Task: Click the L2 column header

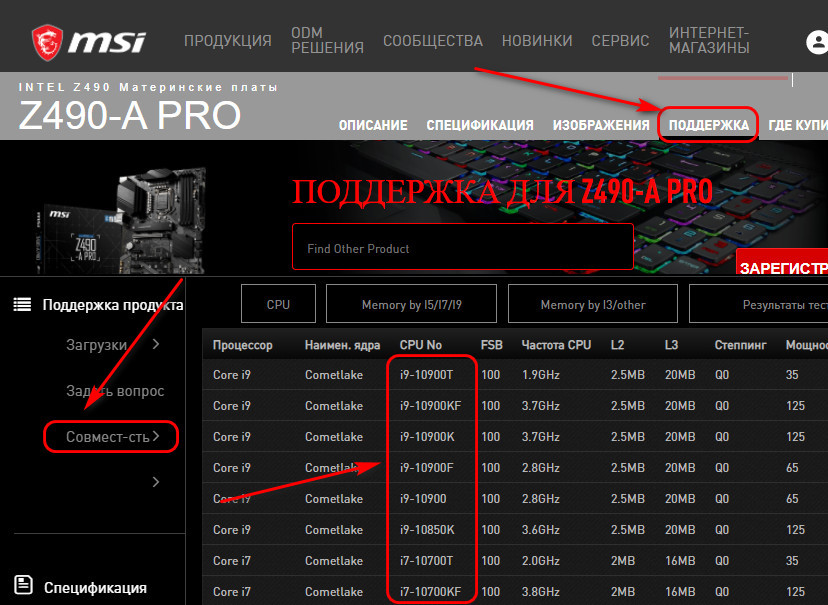Action: pyautogui.click(x=617, y=345)
